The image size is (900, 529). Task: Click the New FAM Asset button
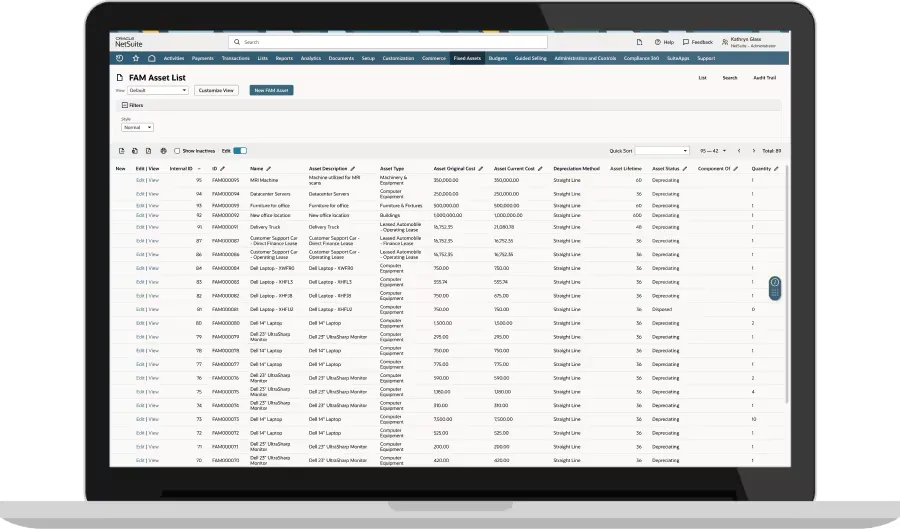[x=271, y=91]
